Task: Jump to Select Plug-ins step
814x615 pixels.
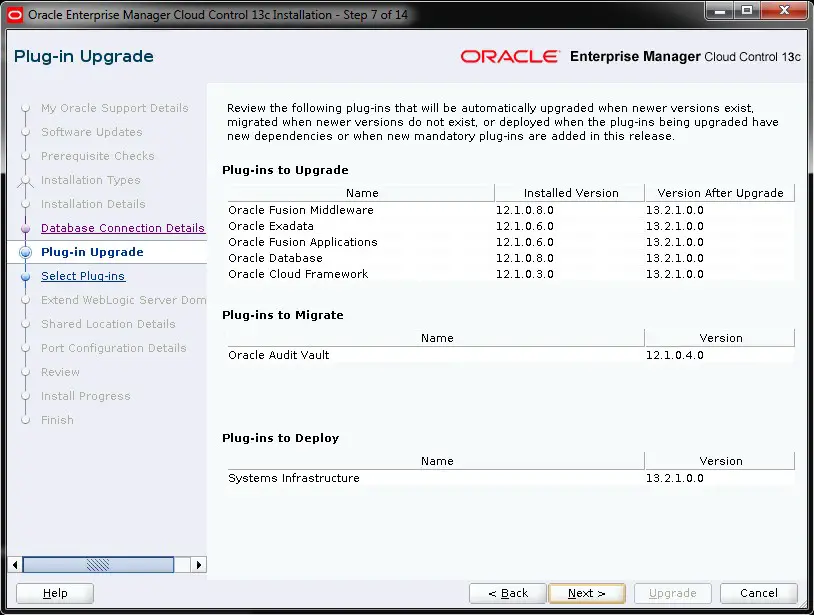Action: tap(83, 276)
